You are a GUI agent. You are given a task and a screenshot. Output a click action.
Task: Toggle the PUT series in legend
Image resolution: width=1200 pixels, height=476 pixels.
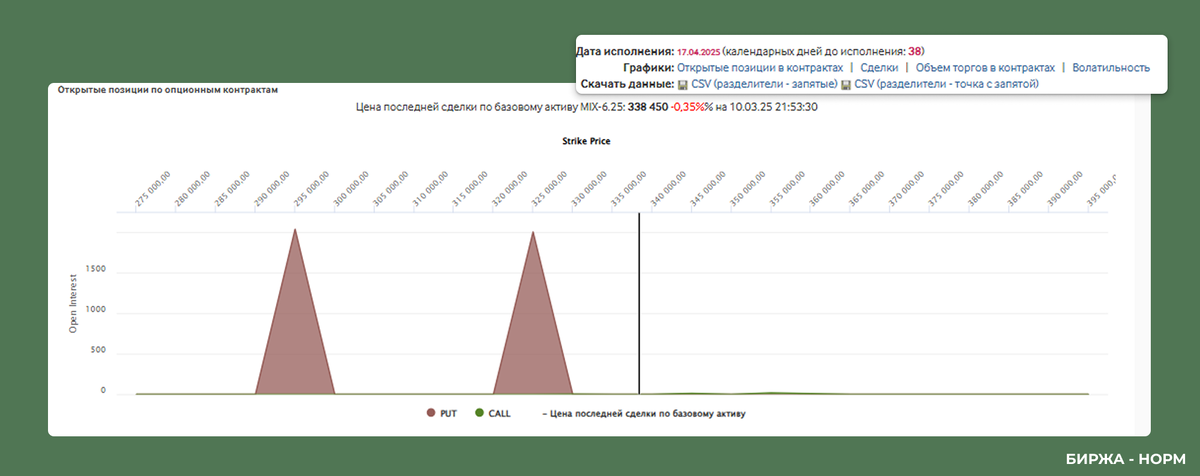(x=442, y=412)
